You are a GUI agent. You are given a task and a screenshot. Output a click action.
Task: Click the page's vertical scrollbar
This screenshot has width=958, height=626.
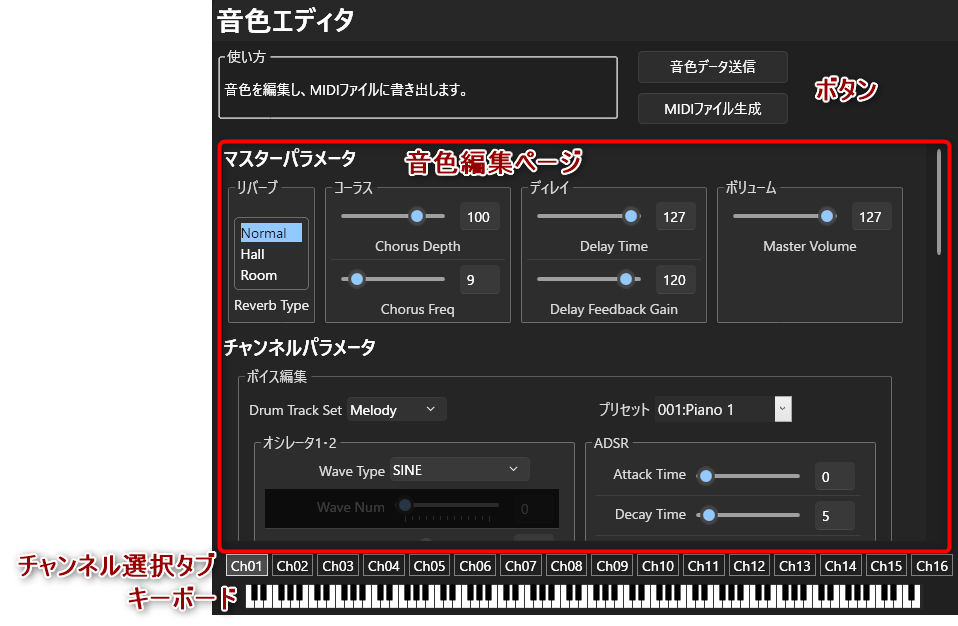[x=939, y=202]
